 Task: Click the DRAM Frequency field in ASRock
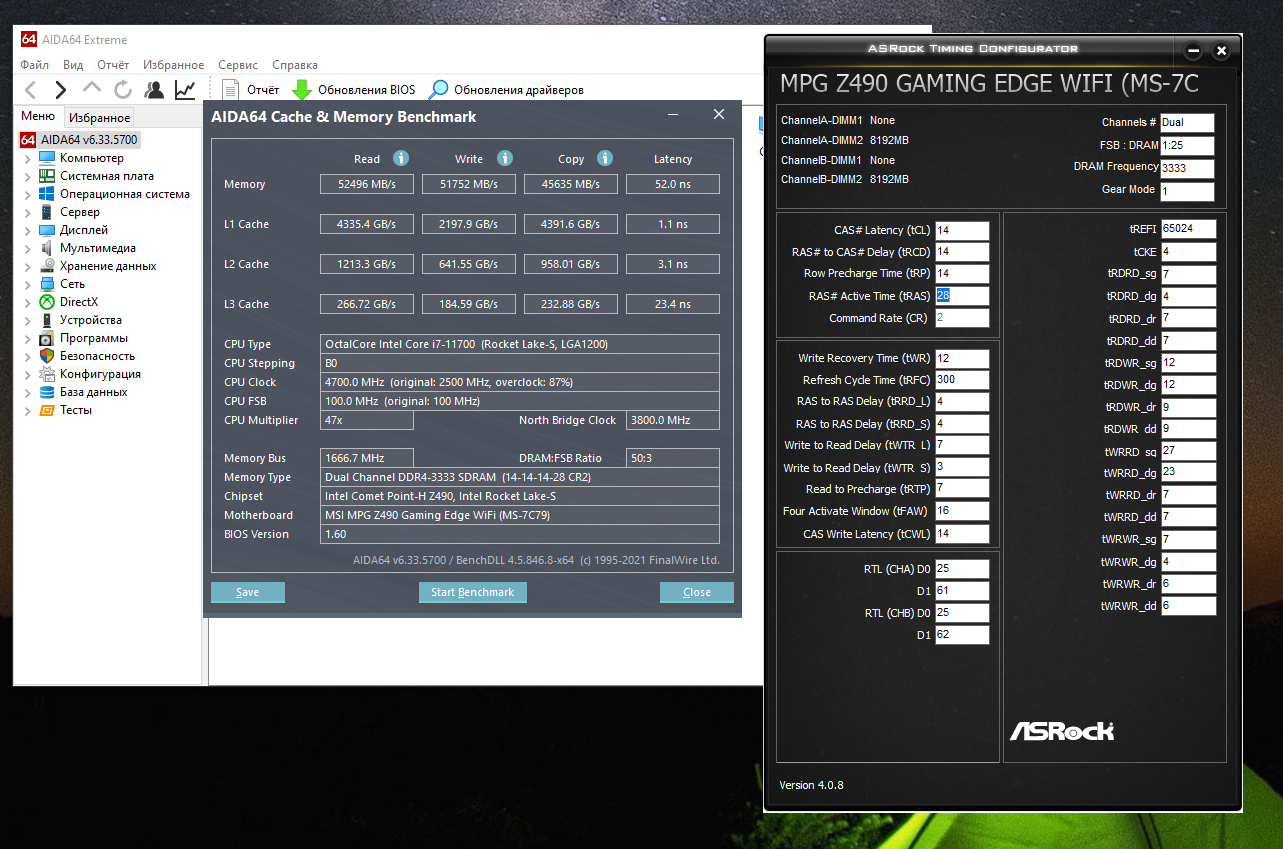pyautogui.click(x=1188, y=168)
